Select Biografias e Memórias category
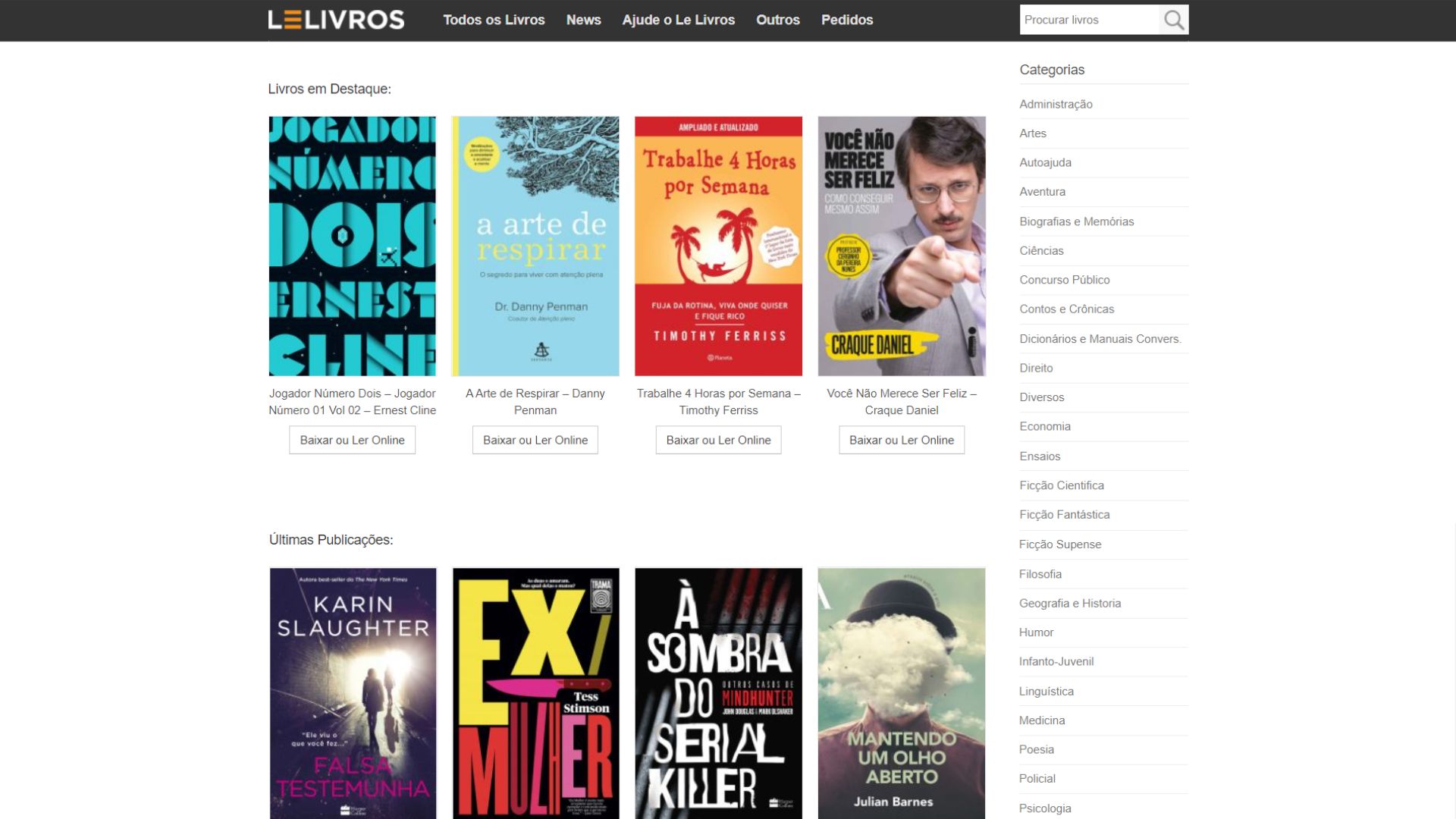This screenshot has height=819, width=1456. coord(1076,221)
